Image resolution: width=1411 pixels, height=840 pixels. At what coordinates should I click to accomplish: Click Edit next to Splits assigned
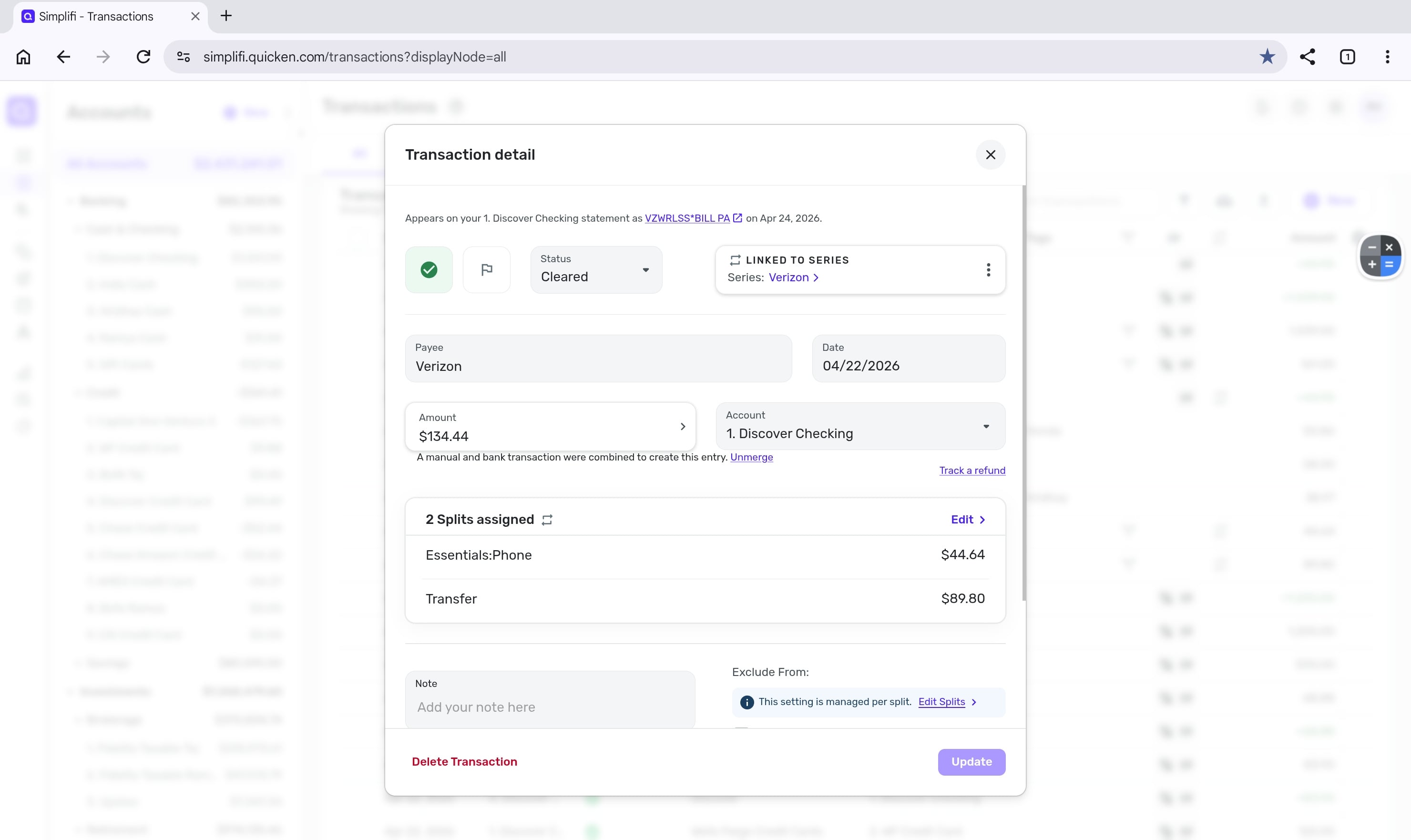click(967, 519)
